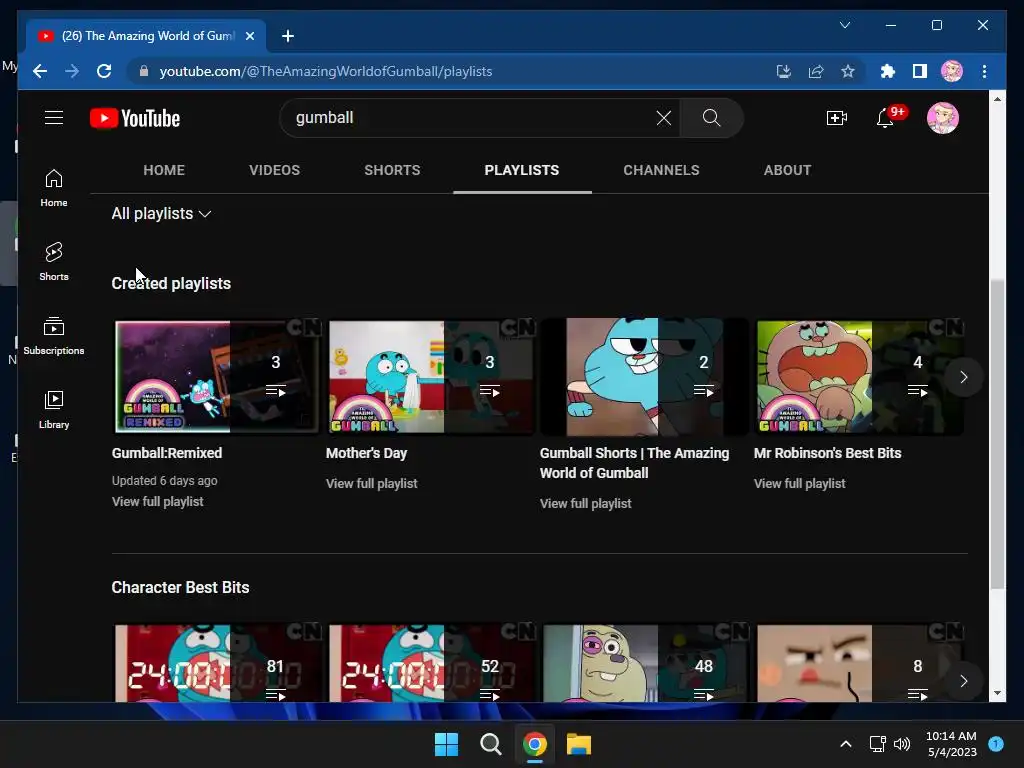Open the 48-video playlist thumbnail
The image size is (1024, 768).
[x=645, y=663]
